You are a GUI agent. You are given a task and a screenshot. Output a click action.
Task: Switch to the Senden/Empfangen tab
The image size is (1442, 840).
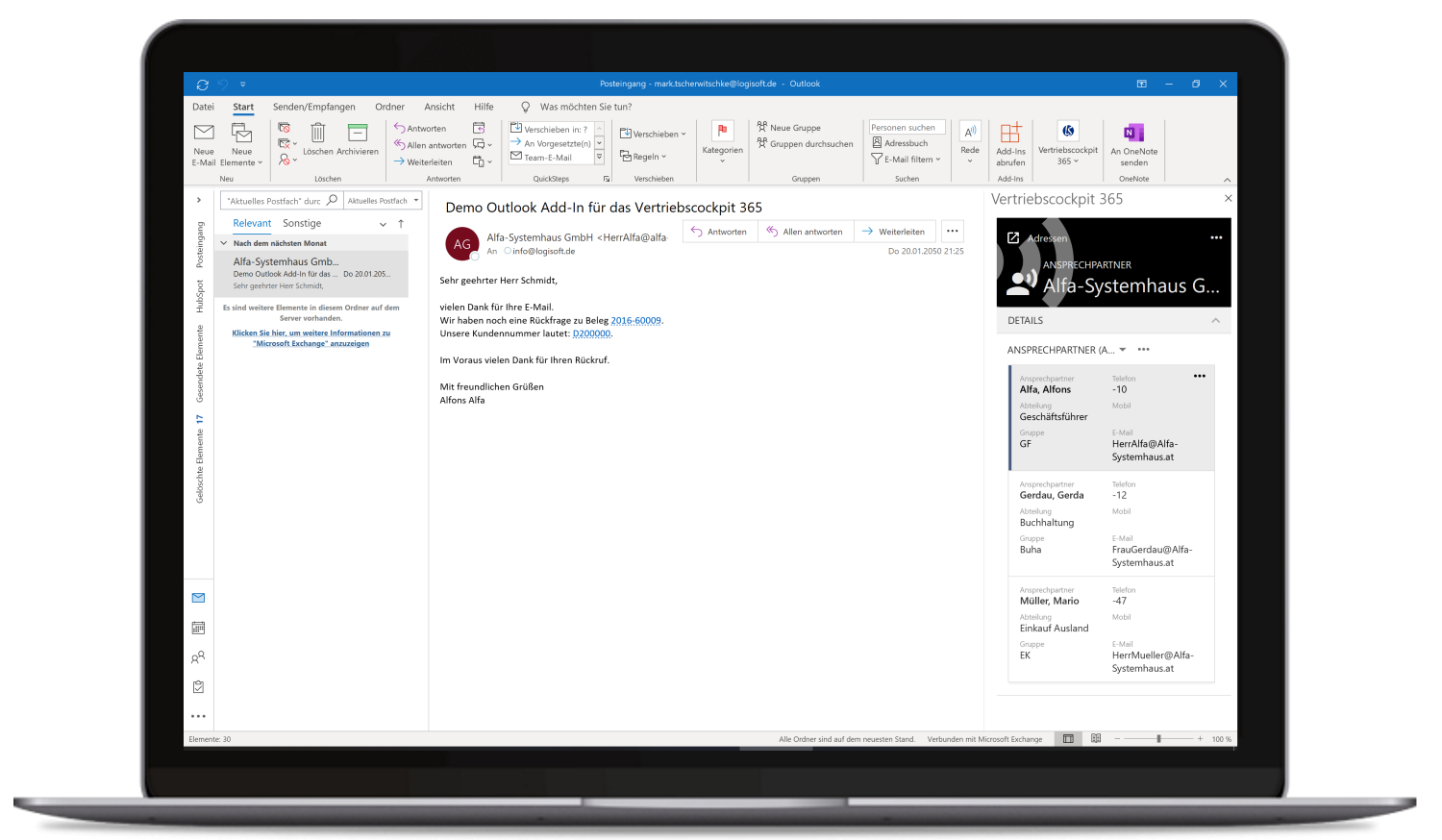pos(313,107)
